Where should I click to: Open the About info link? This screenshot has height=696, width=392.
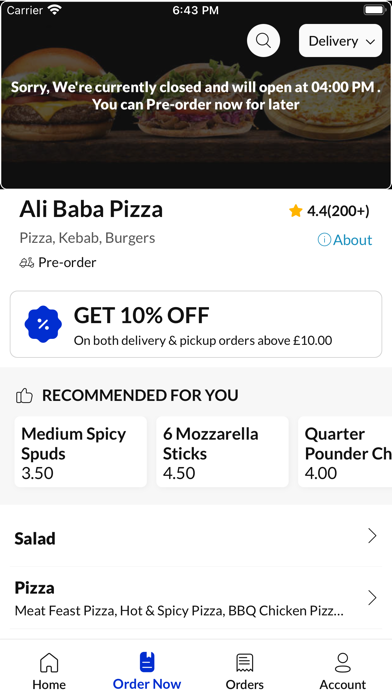(x=345, y=240)
